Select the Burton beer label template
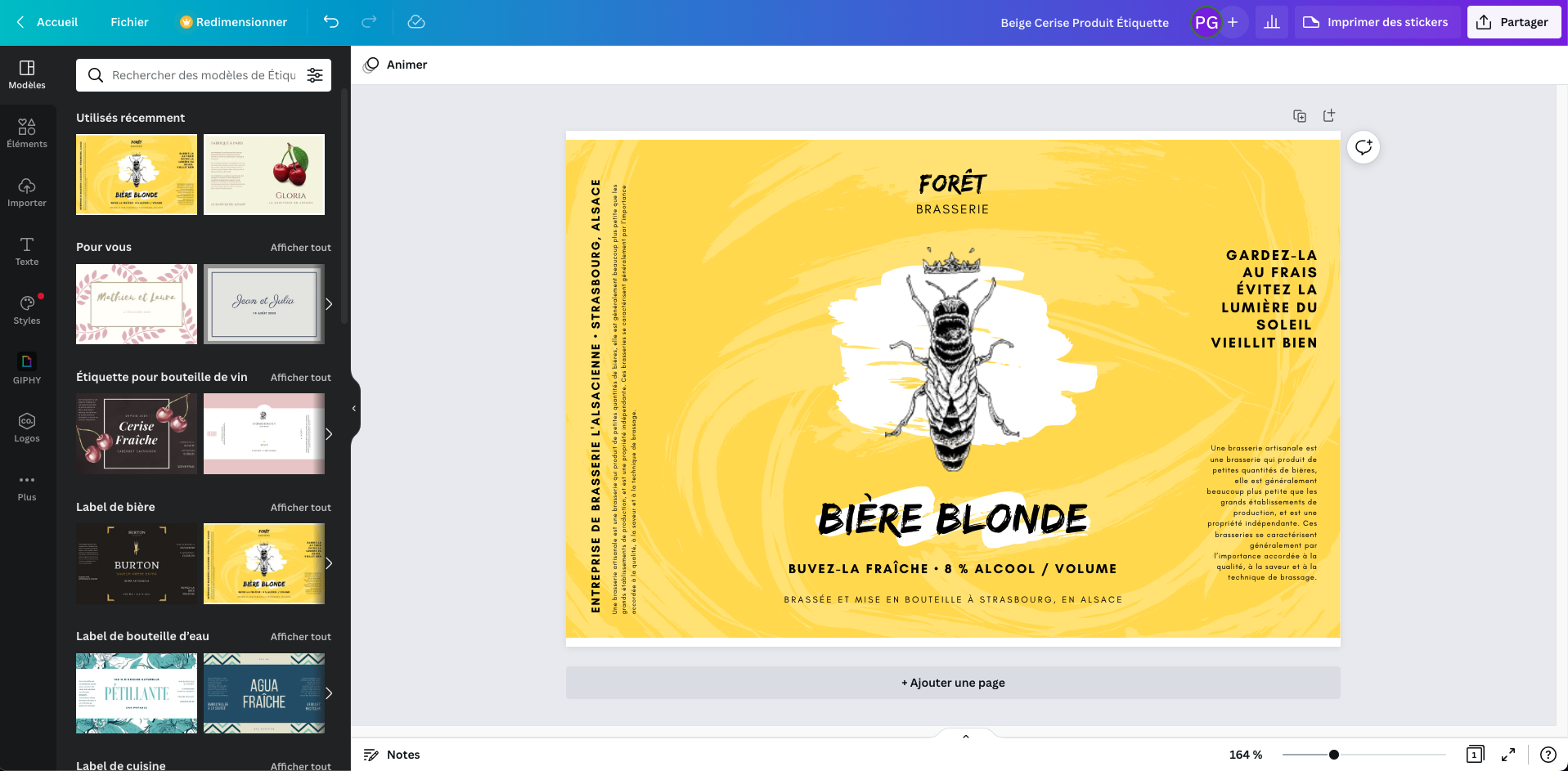1568x771 pixels. click(x=137, y=563)
